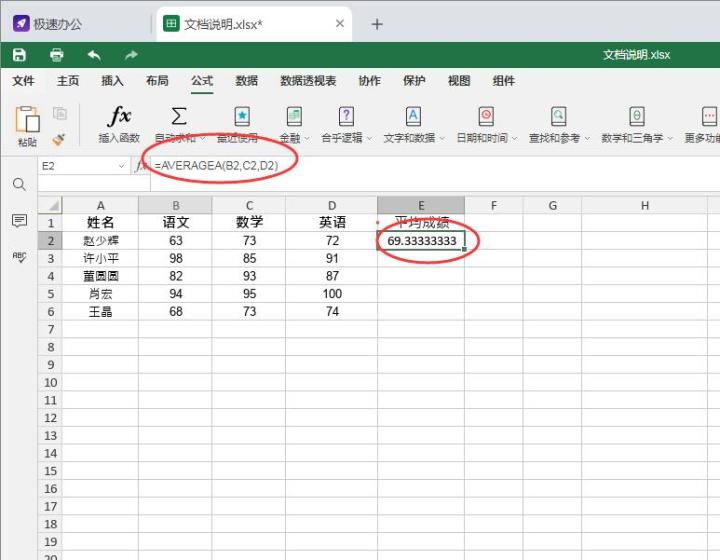Click the Save icon in green toolbar

19,55
